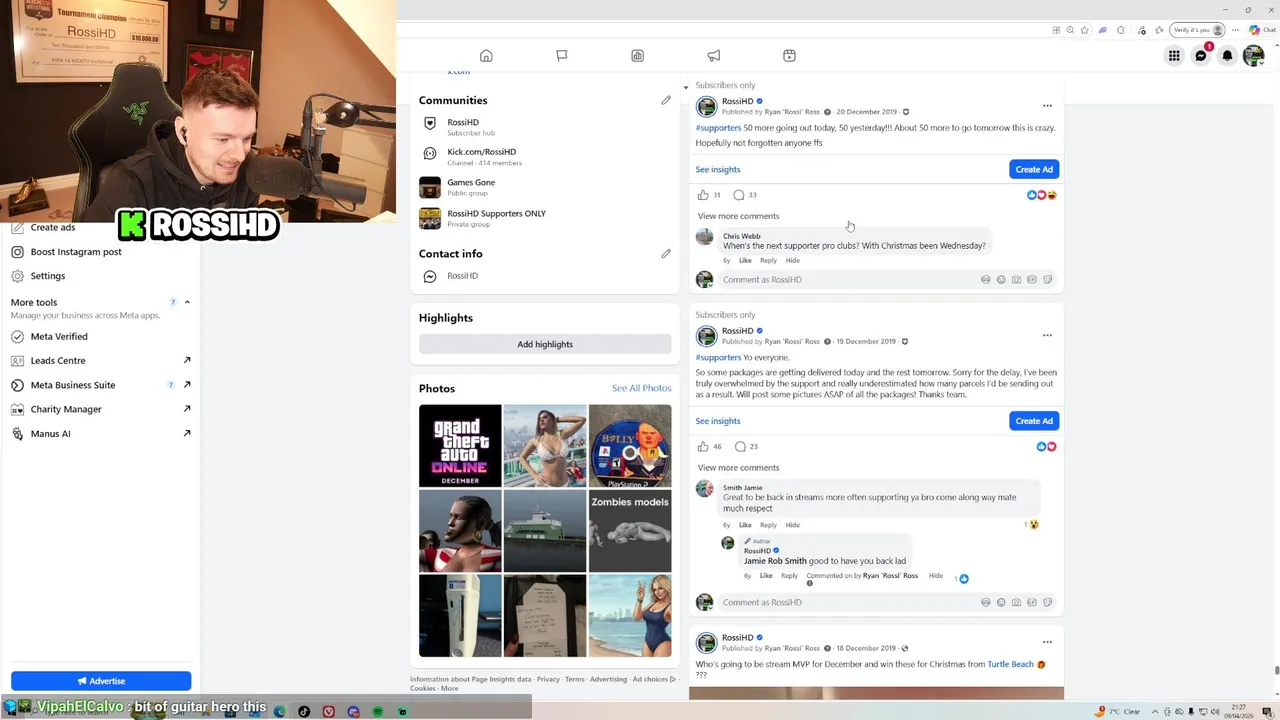Open Spotify in the Windows taskbar

[x=378, y=712]
